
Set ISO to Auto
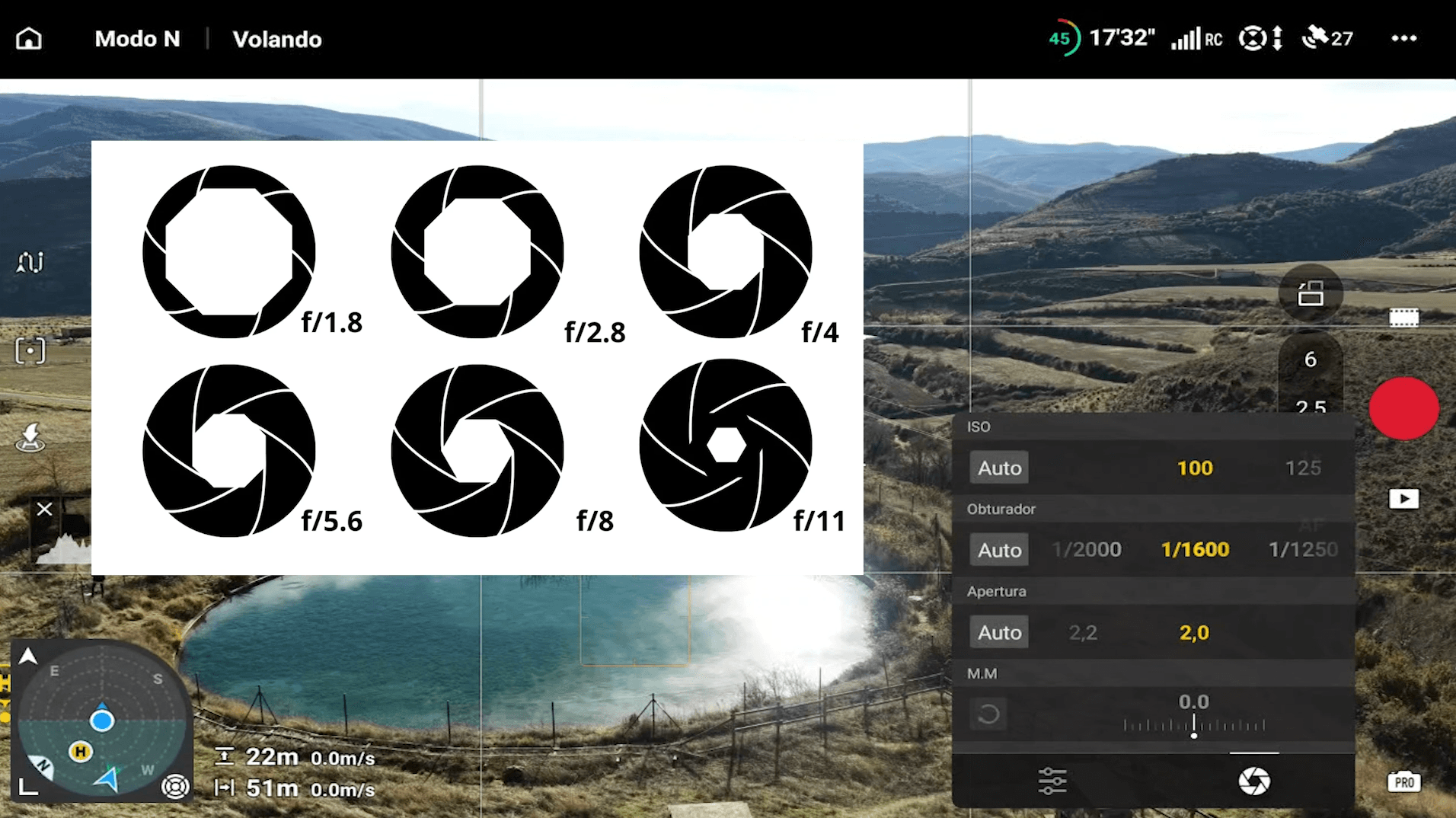tap(999, 468)
